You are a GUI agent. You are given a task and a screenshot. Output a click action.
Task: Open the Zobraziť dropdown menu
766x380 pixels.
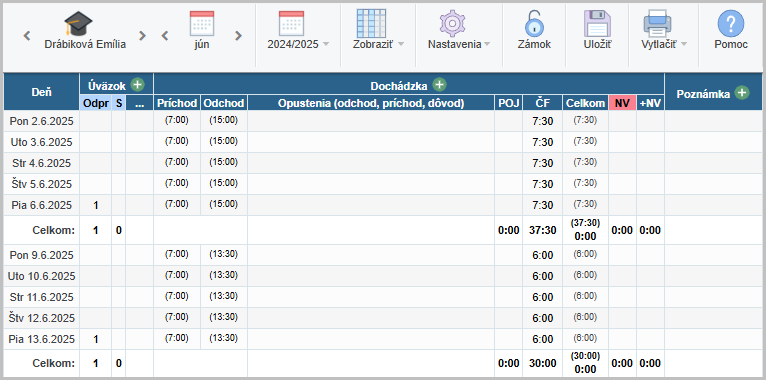point(401,44)
